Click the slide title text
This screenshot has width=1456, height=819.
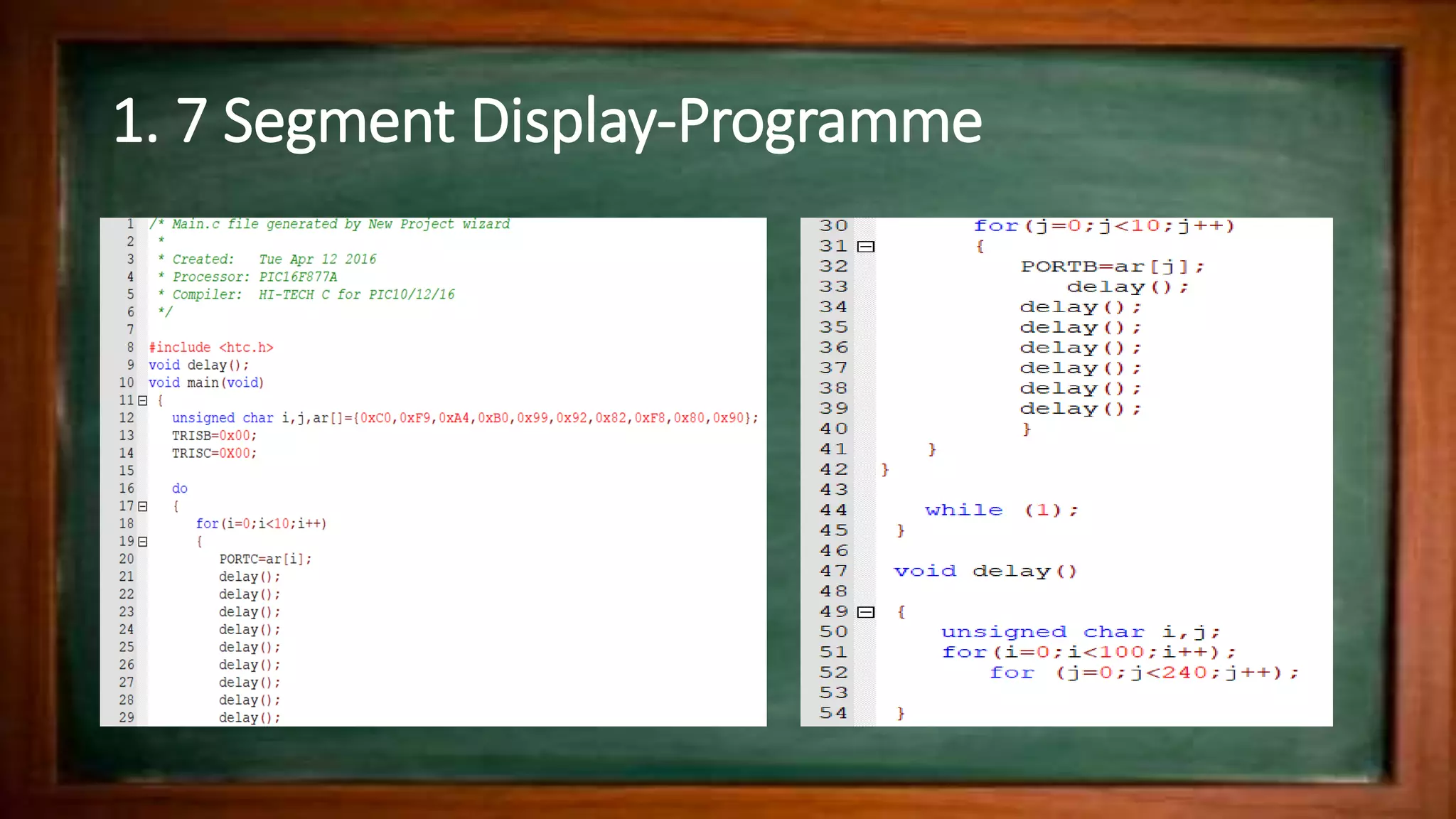pos(547,121)
